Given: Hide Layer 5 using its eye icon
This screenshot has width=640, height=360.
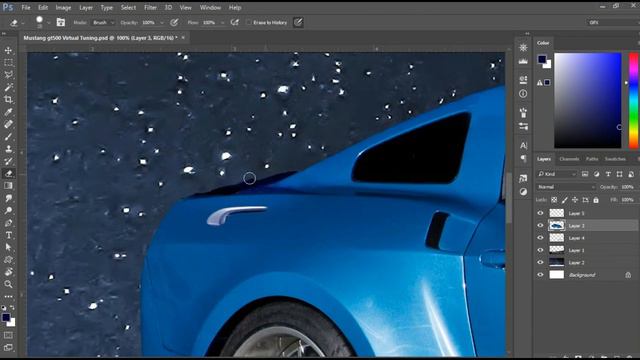Looking at the screenshot, I should (540, 213).
